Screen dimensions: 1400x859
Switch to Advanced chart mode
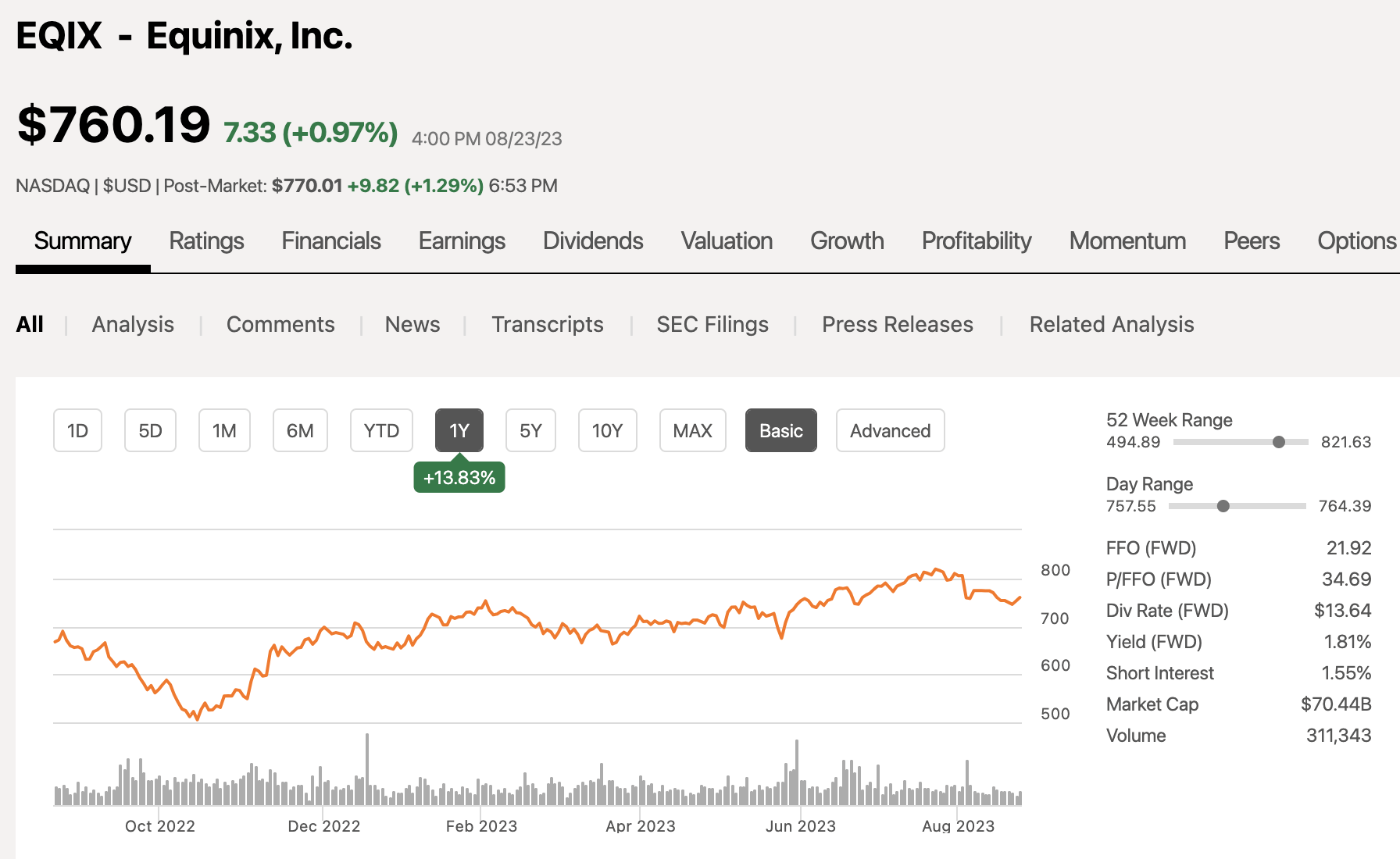pyautogui.click(x=890, y=430)
